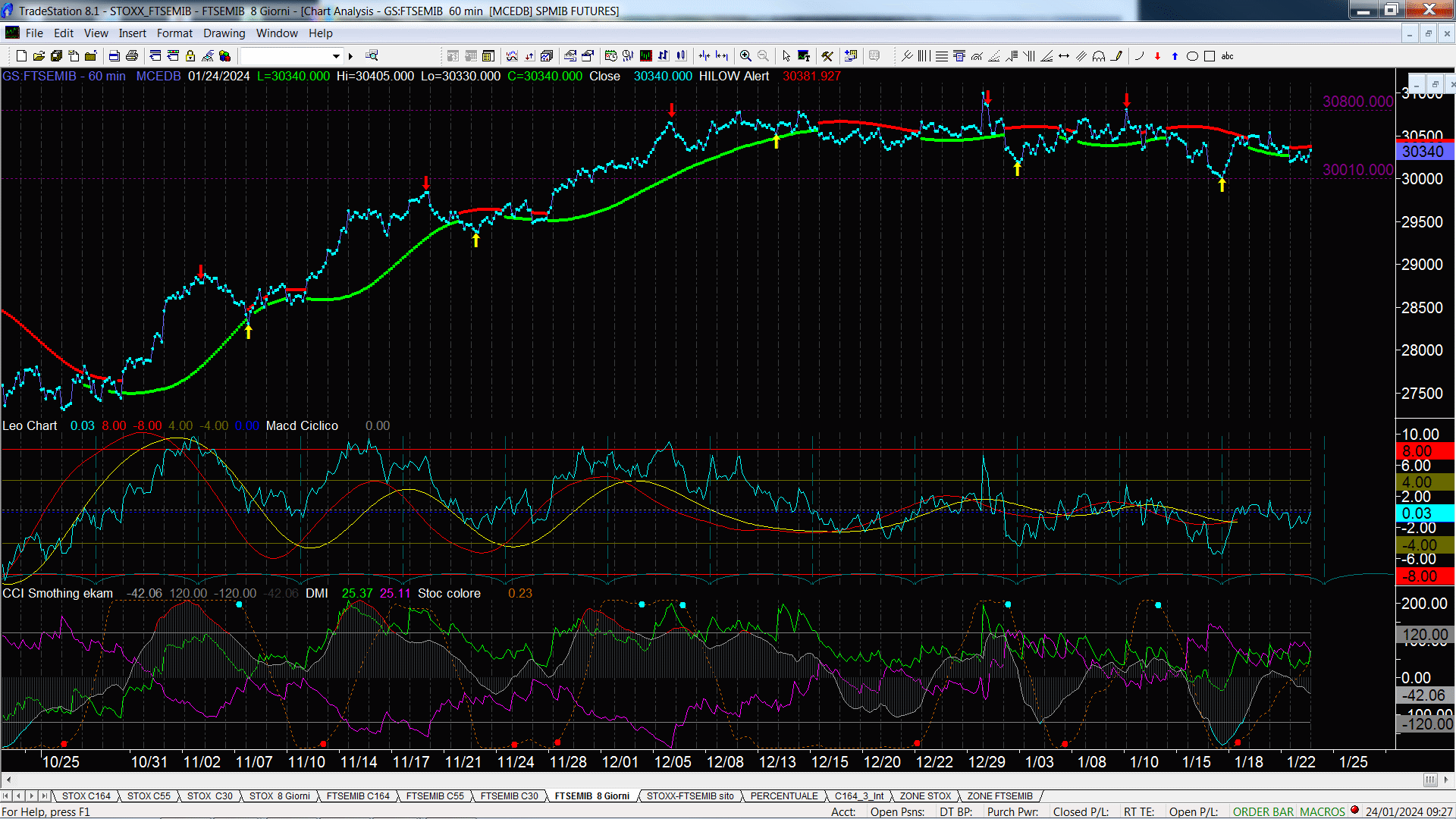This screenshot has width=1456, height=819.
Task: Select the red down arrow drawing tool
Action: [1157, 55]
